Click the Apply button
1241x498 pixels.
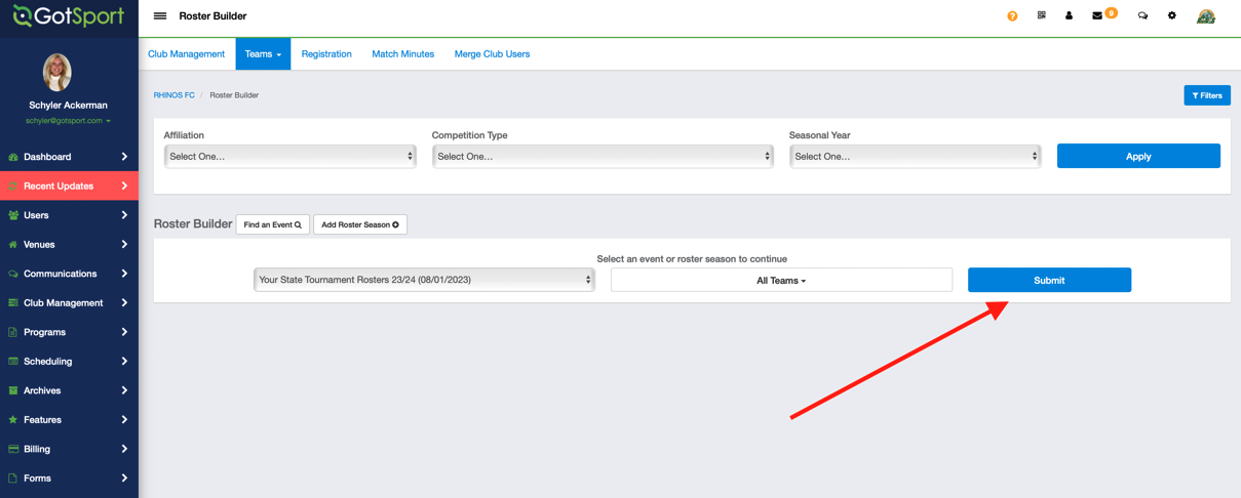tap(1138, 156)
